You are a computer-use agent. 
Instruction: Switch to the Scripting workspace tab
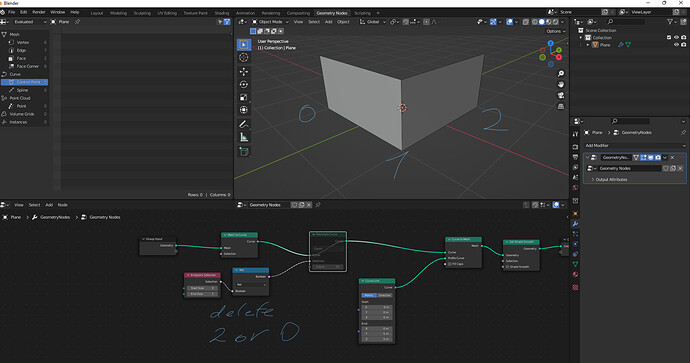(362, 13)
